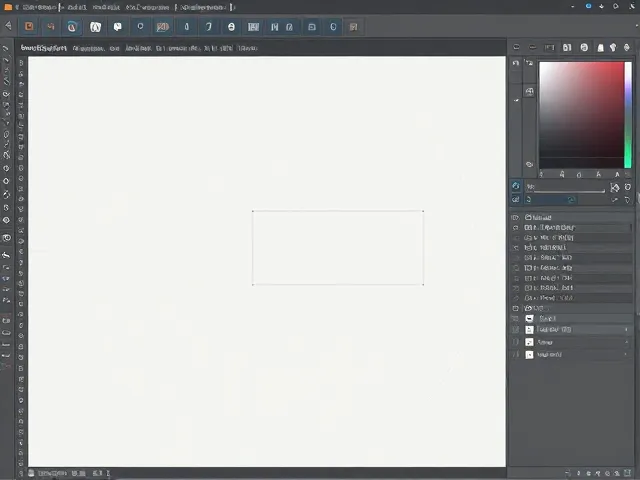Click the circular reset icon right of the bucket icon
640x480 pixels.
(628, 187)
